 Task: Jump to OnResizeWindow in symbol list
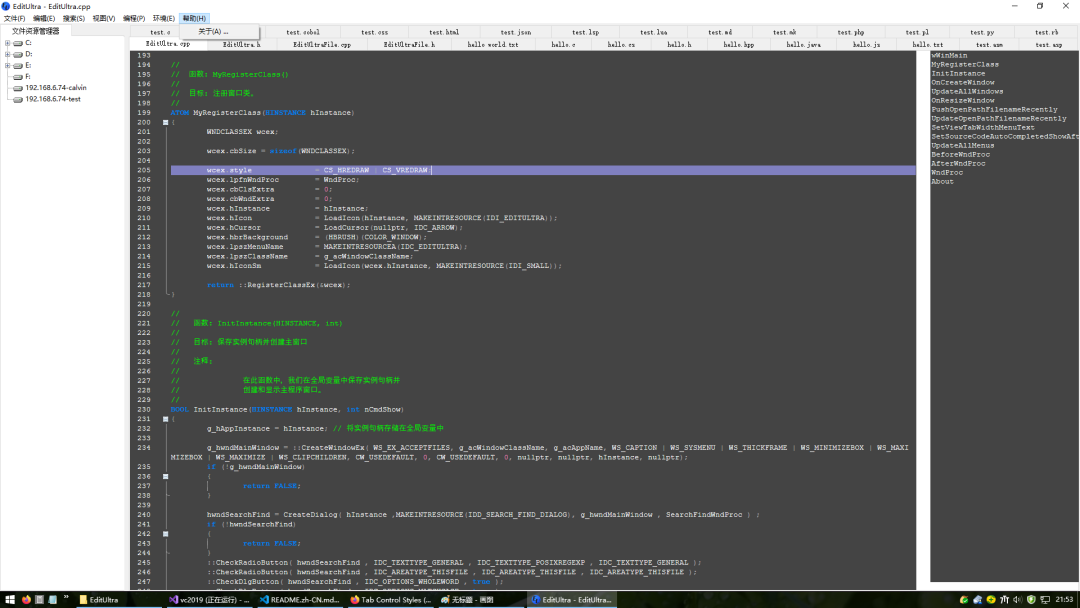point(963,100)
